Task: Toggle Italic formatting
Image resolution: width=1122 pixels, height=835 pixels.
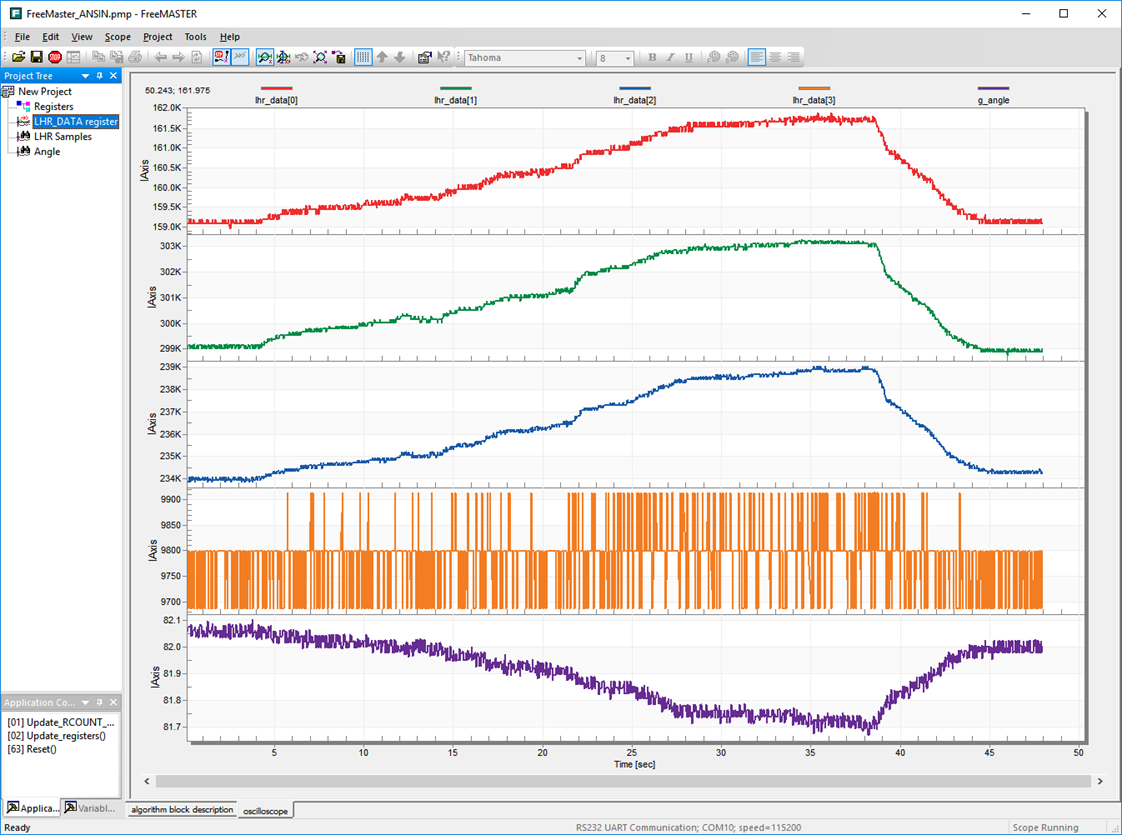Action: tap(670, 57)
